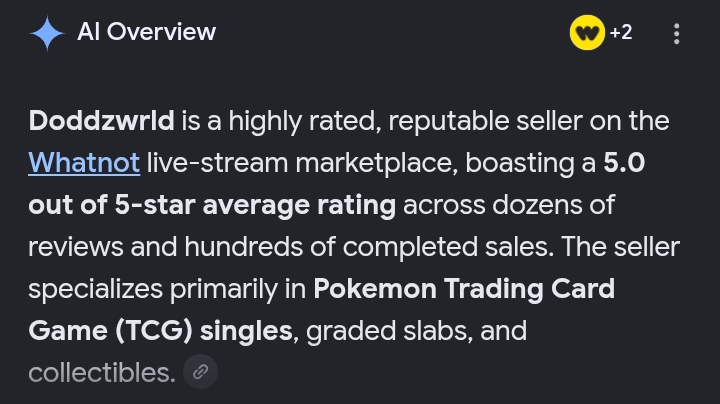The width and height of the screenshot is (720, 404).
Task: Click the text 5-star average rating
Action: pyautogui.click(x=255, y=205)
